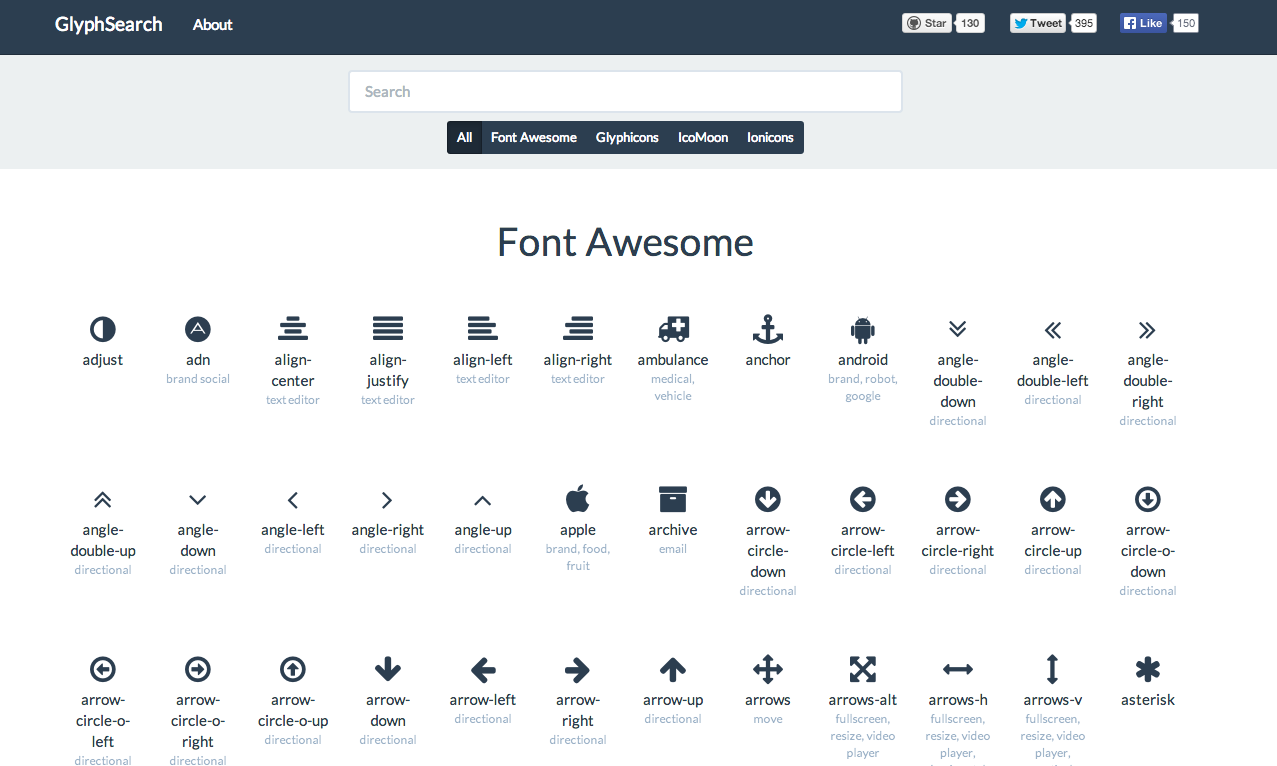
Task: Focus the Search input field
Action: pyautogui.click(x=625, y=92)
